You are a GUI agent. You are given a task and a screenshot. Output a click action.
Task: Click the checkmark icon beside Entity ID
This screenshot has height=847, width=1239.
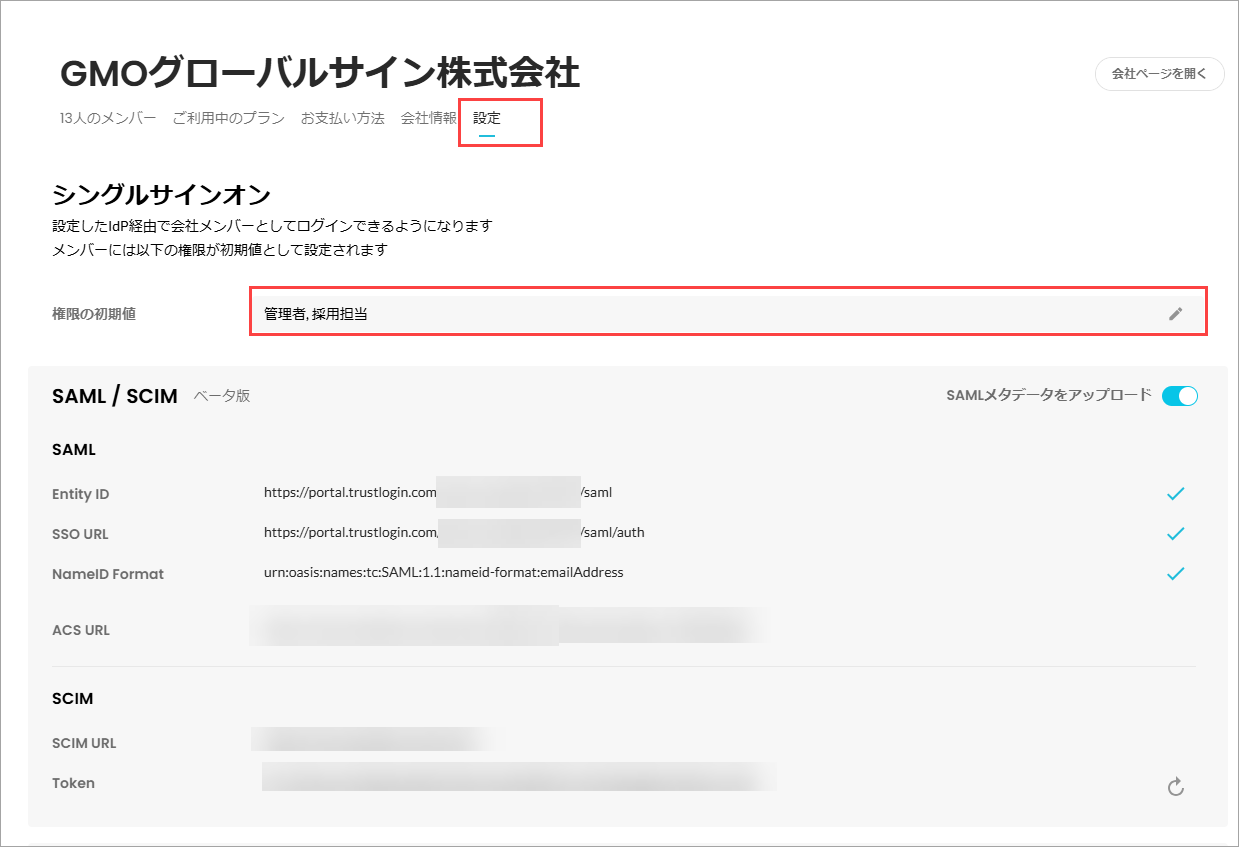tap(1176, 493)
